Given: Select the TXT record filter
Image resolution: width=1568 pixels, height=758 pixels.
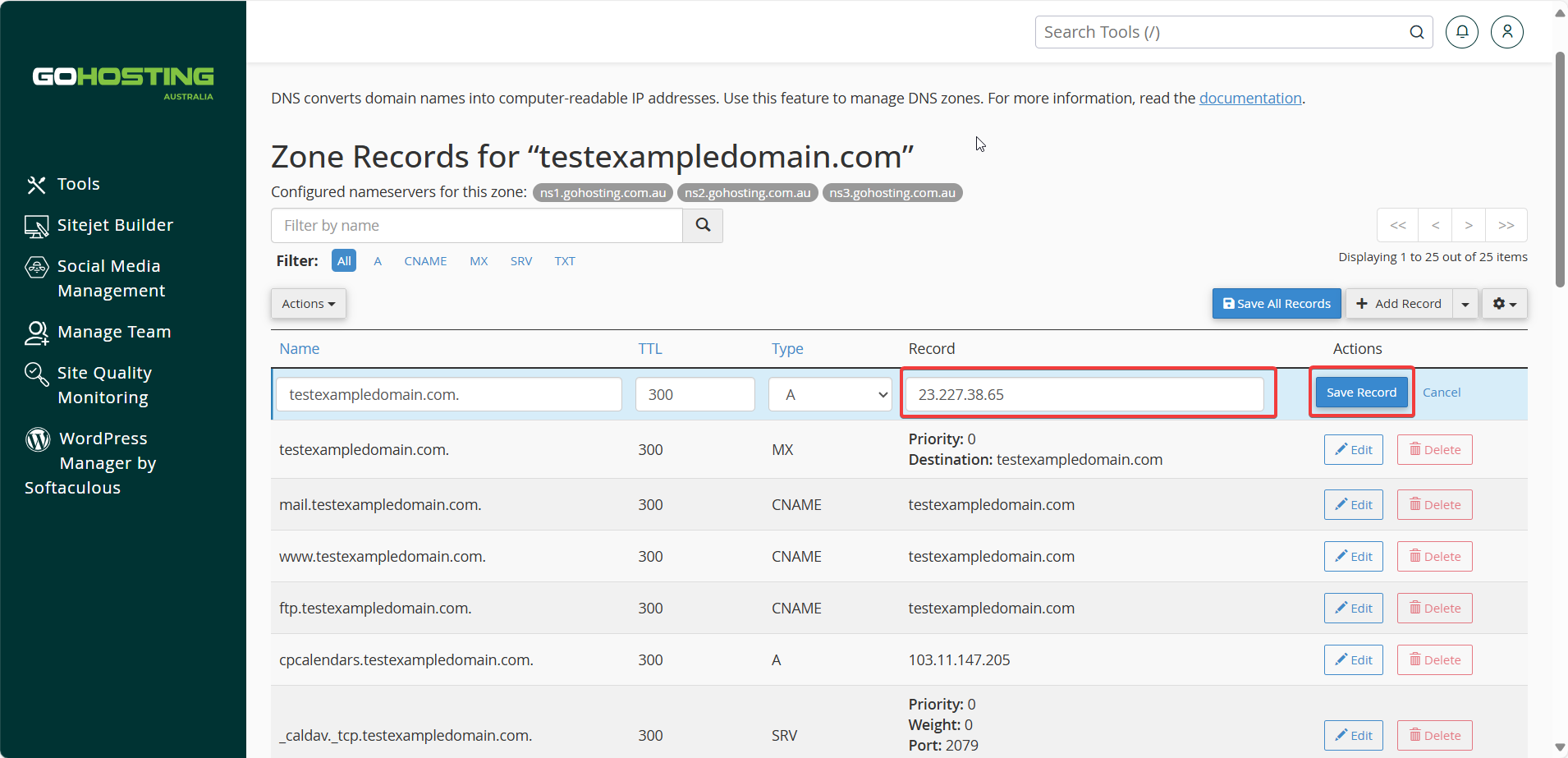Looking at the screenshot, I should 565,261.
